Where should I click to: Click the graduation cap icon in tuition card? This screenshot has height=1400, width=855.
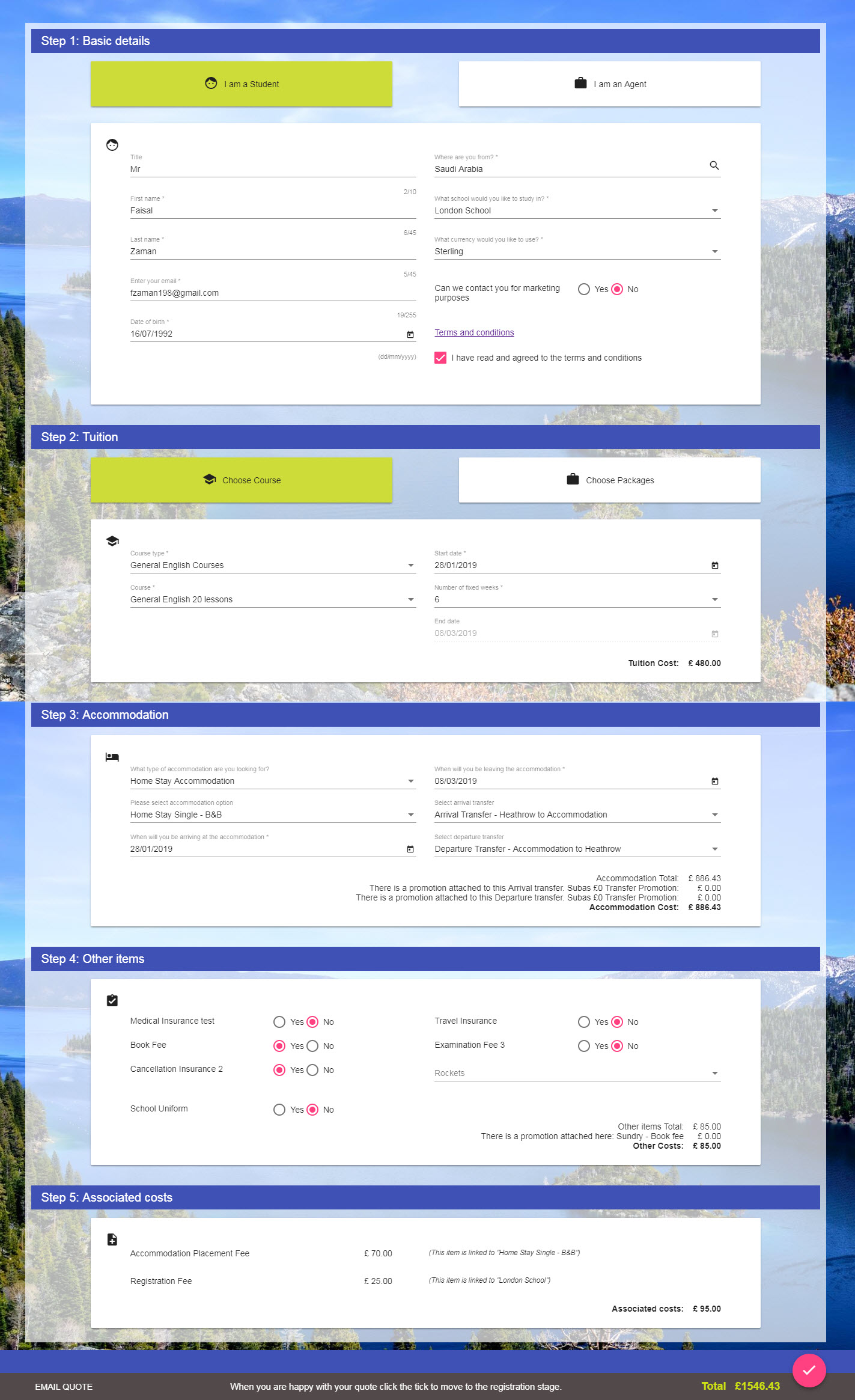[x=112, y=541]
